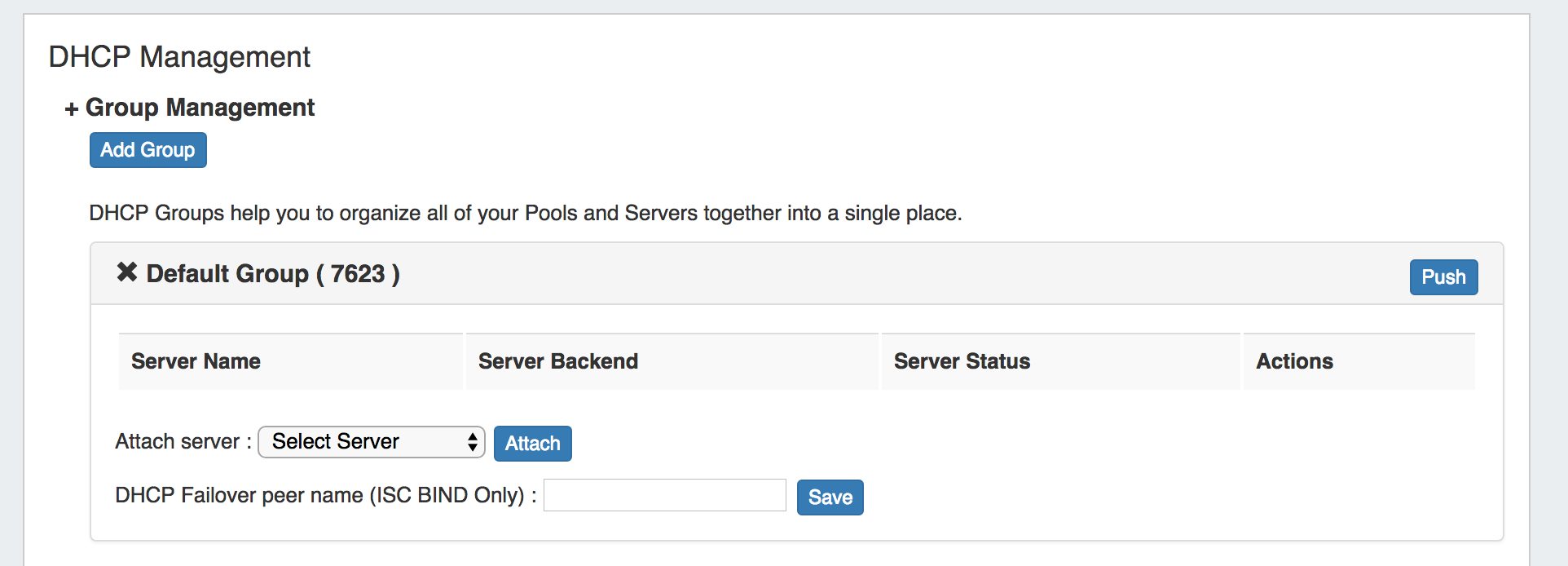1568x566 pixels.
Task: Click the group ID number 7623
Action: pos(357,274)
